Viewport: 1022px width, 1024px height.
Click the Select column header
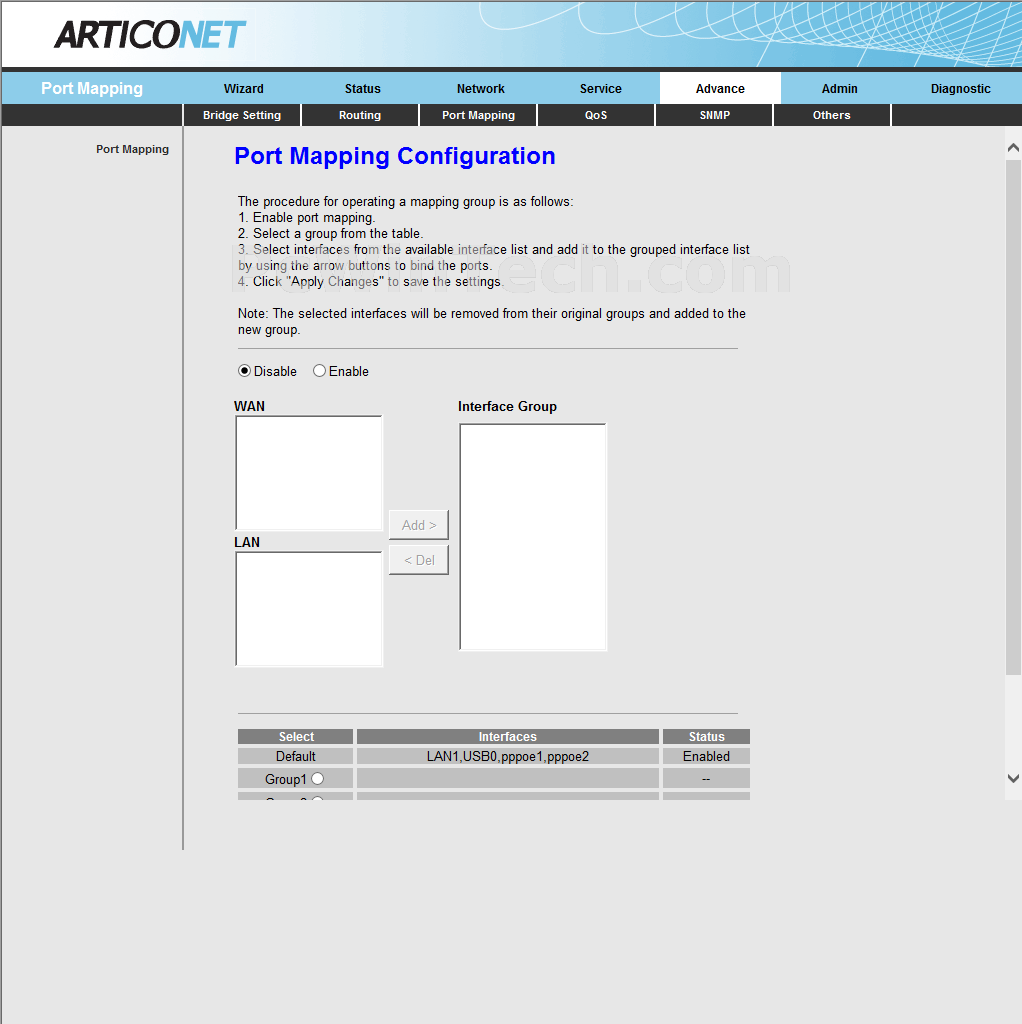tap(295, 737)
